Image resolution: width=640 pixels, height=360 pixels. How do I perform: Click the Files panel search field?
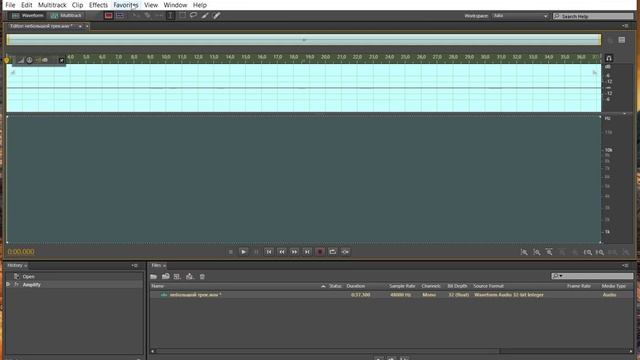coord(592,276)
